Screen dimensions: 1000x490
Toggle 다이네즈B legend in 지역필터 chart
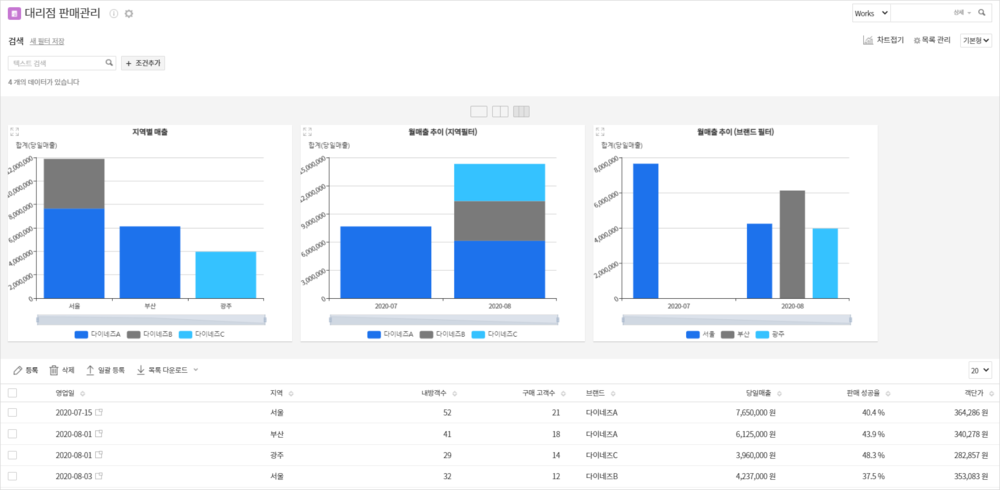click(x=443, y=334)
